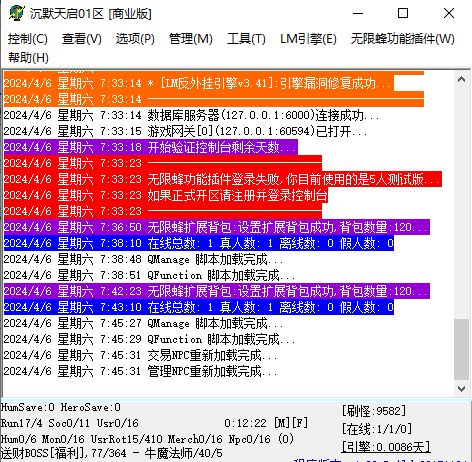
Task: Select the 管理NPC重新加载完成 log line
Action: (x=140, y=371)
